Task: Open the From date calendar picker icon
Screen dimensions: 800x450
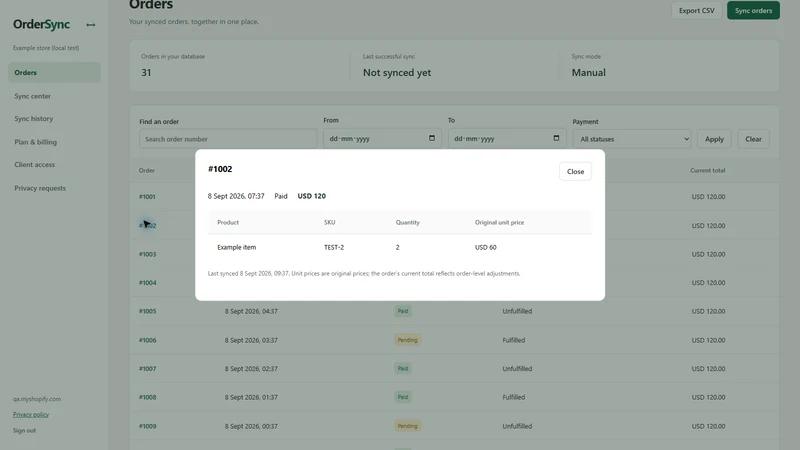Action: (432, 138)
